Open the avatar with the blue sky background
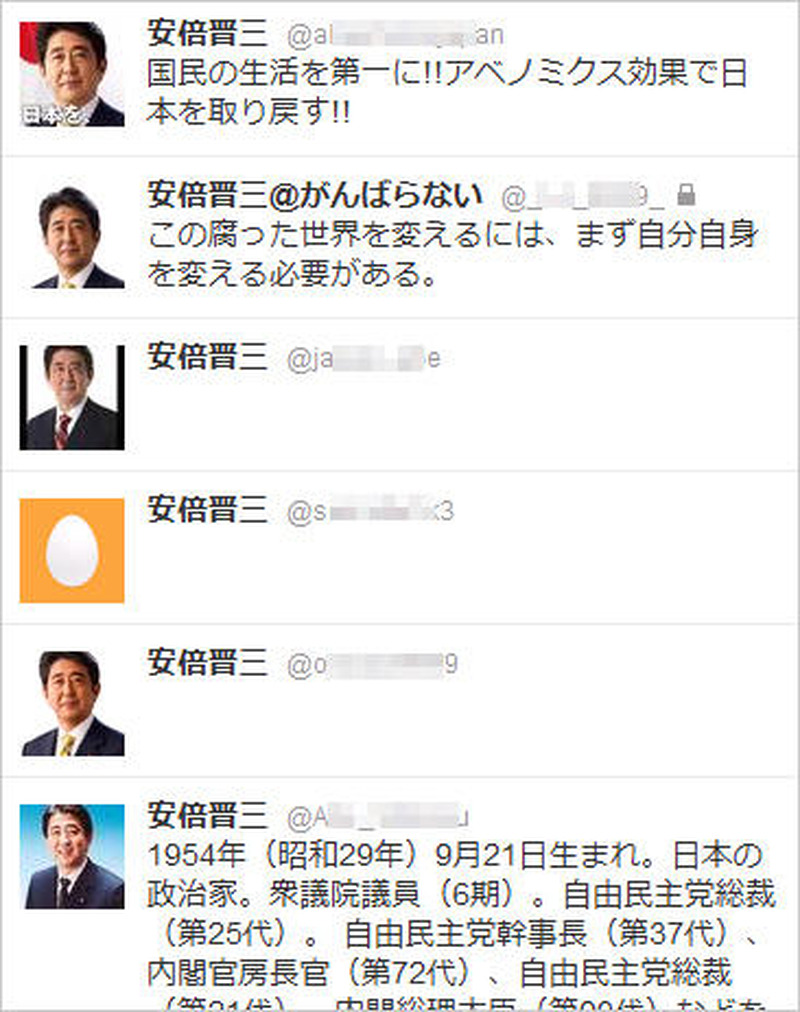This screenshot has width=800, height=1012. 72,856
